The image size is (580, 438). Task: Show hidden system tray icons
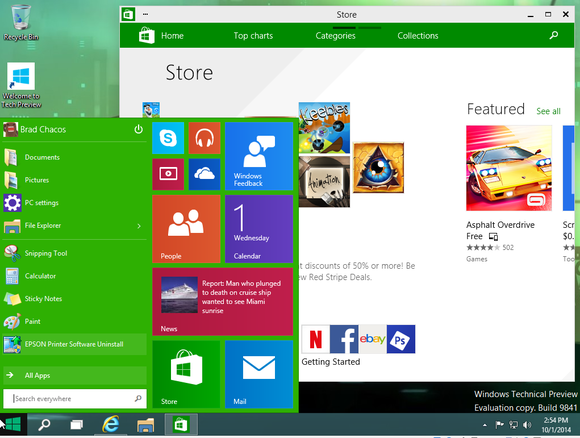[x=485, y=425]
